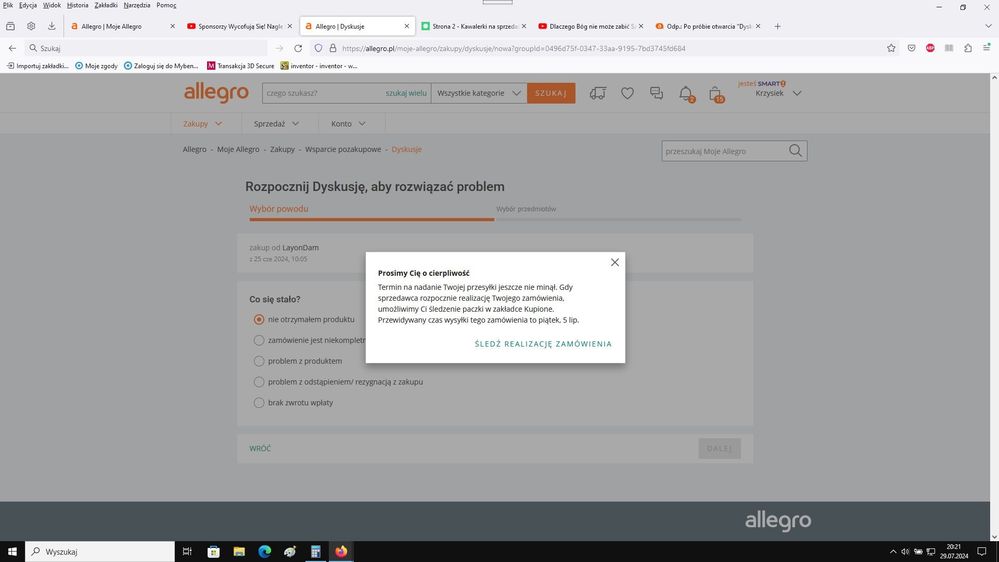This screenshot has height=562, width=999.
Task: Expand the 'Wszystkie kategorie' dropdown
Action: [479, 93]
